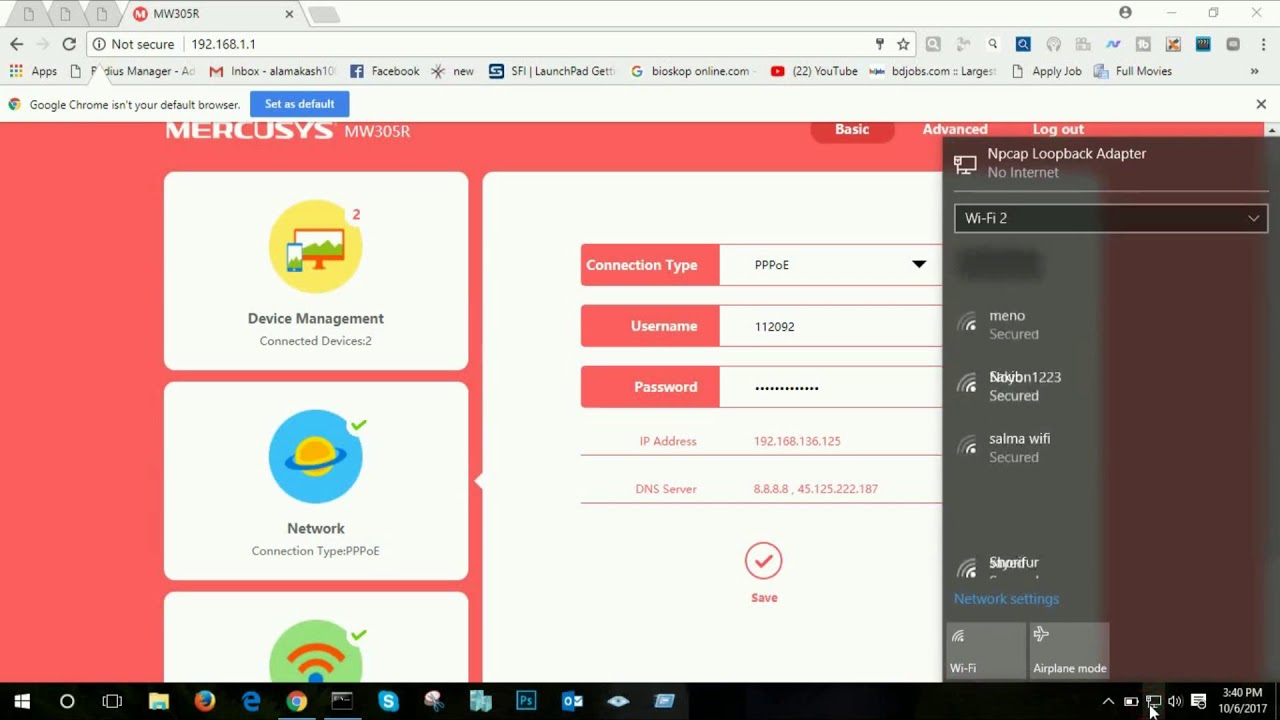This screenshot has width=1280, height=720.
Task: Open the Network planet icon
Action: pos(316,456)
